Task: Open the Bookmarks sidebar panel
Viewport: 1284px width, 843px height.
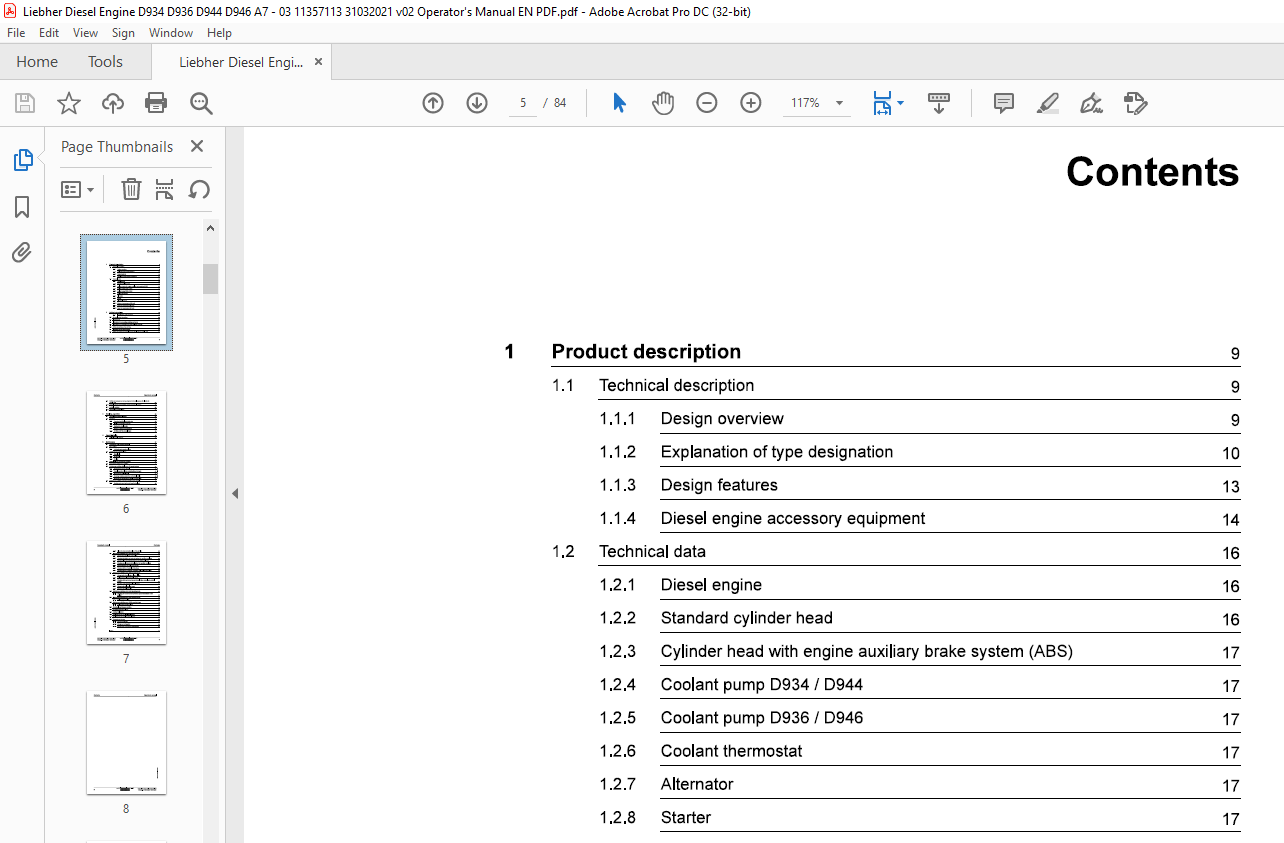Action: click(22, 207)
